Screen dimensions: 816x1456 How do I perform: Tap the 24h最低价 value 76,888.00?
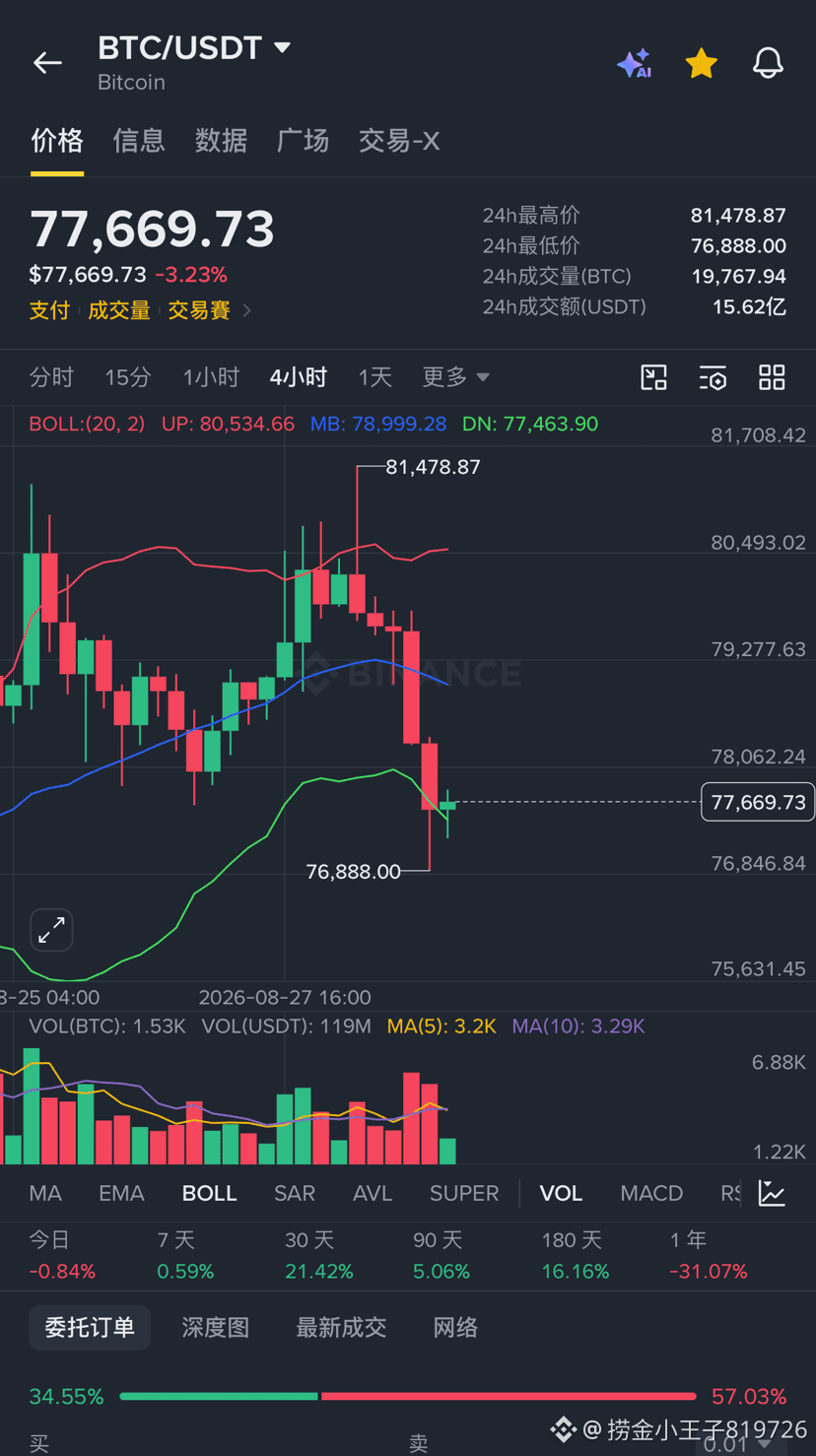point(738,245)
